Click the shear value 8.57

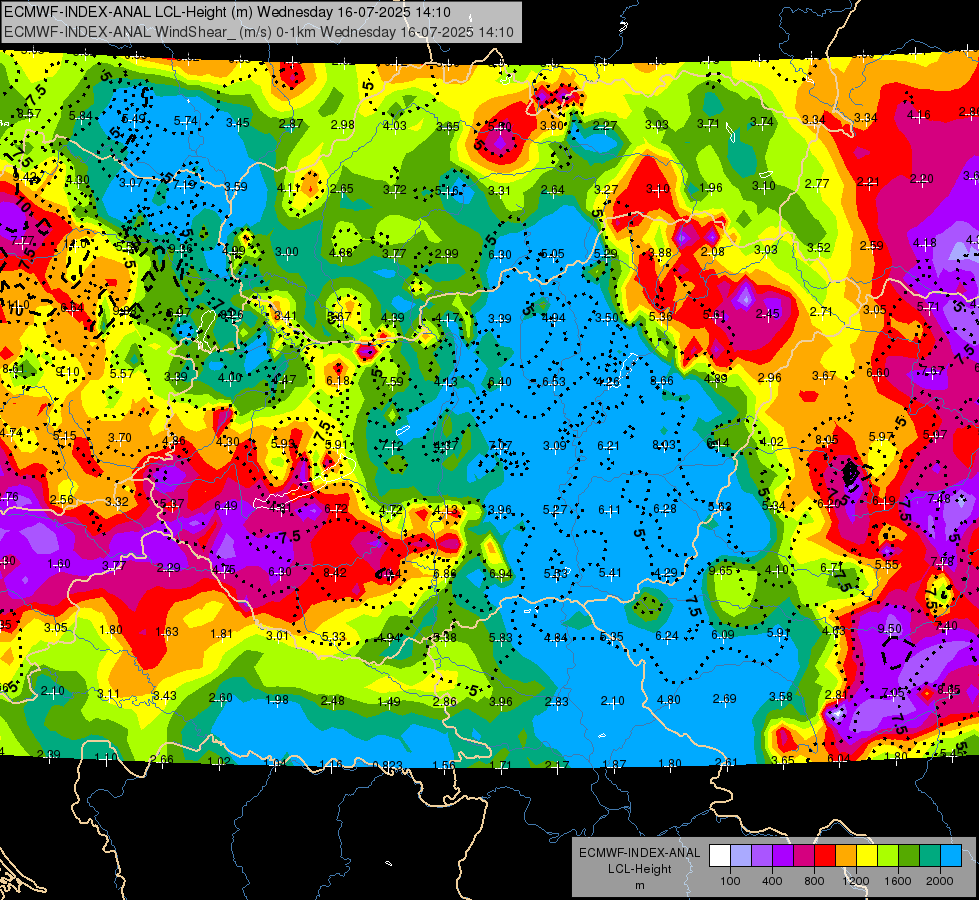(x=29, y=114)
